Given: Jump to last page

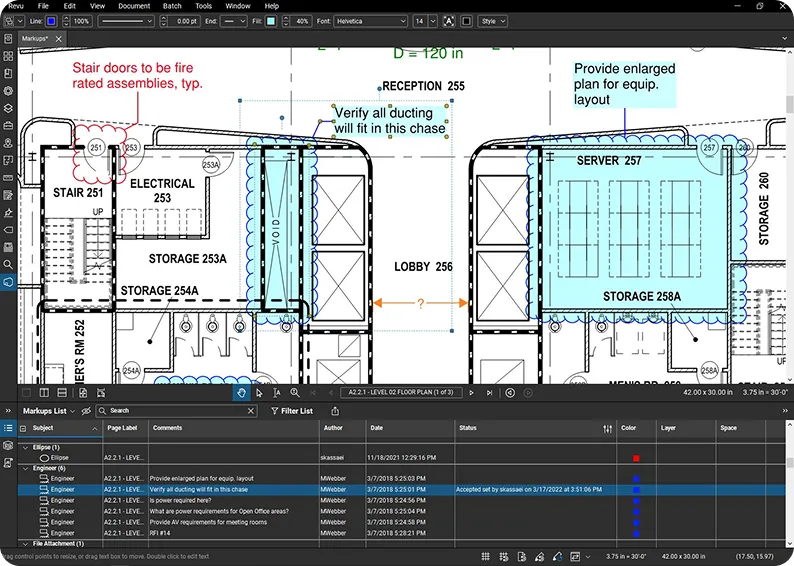Looking at the screenshot, I should click(x=489, y=393).
